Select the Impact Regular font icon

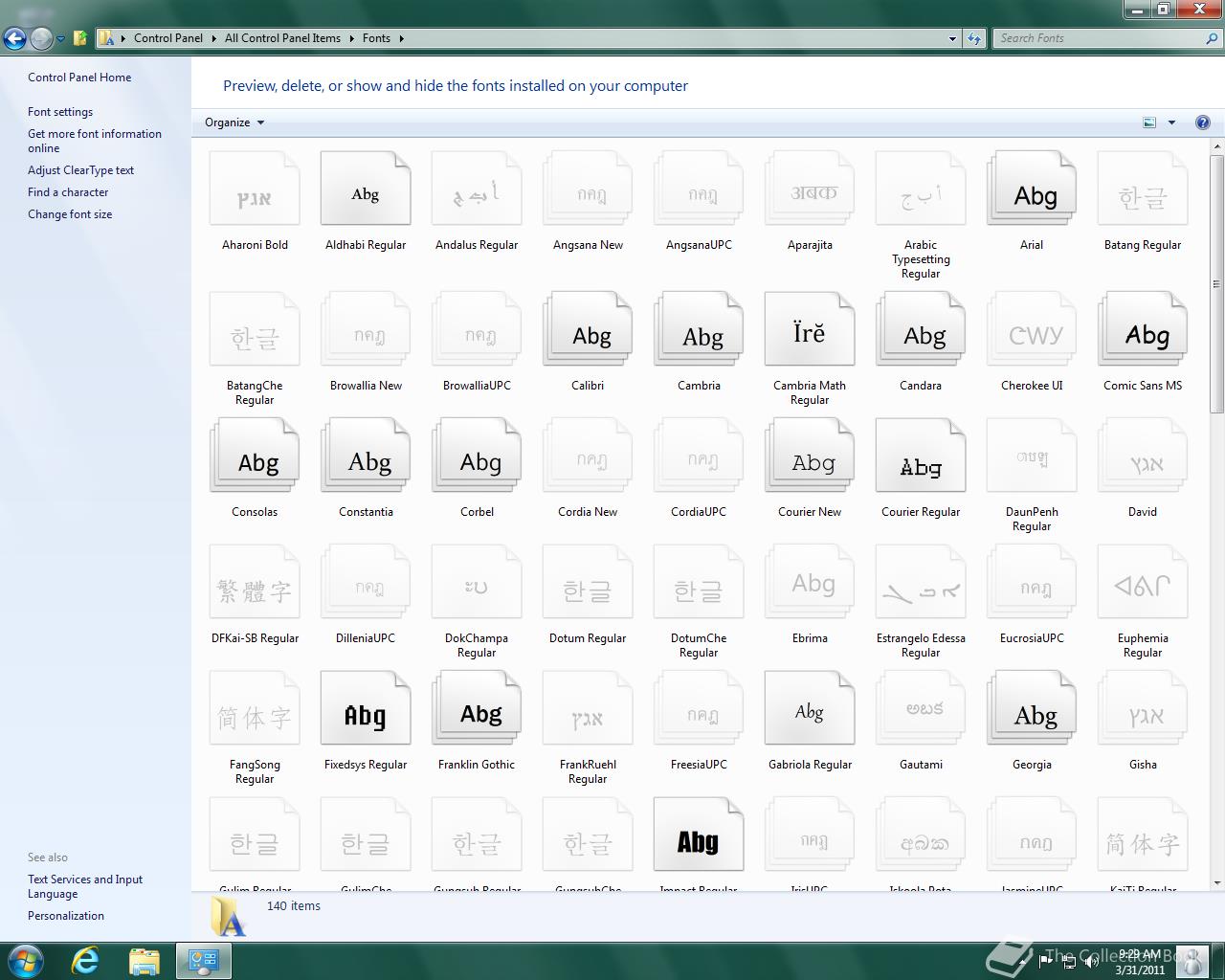point(699,835)
